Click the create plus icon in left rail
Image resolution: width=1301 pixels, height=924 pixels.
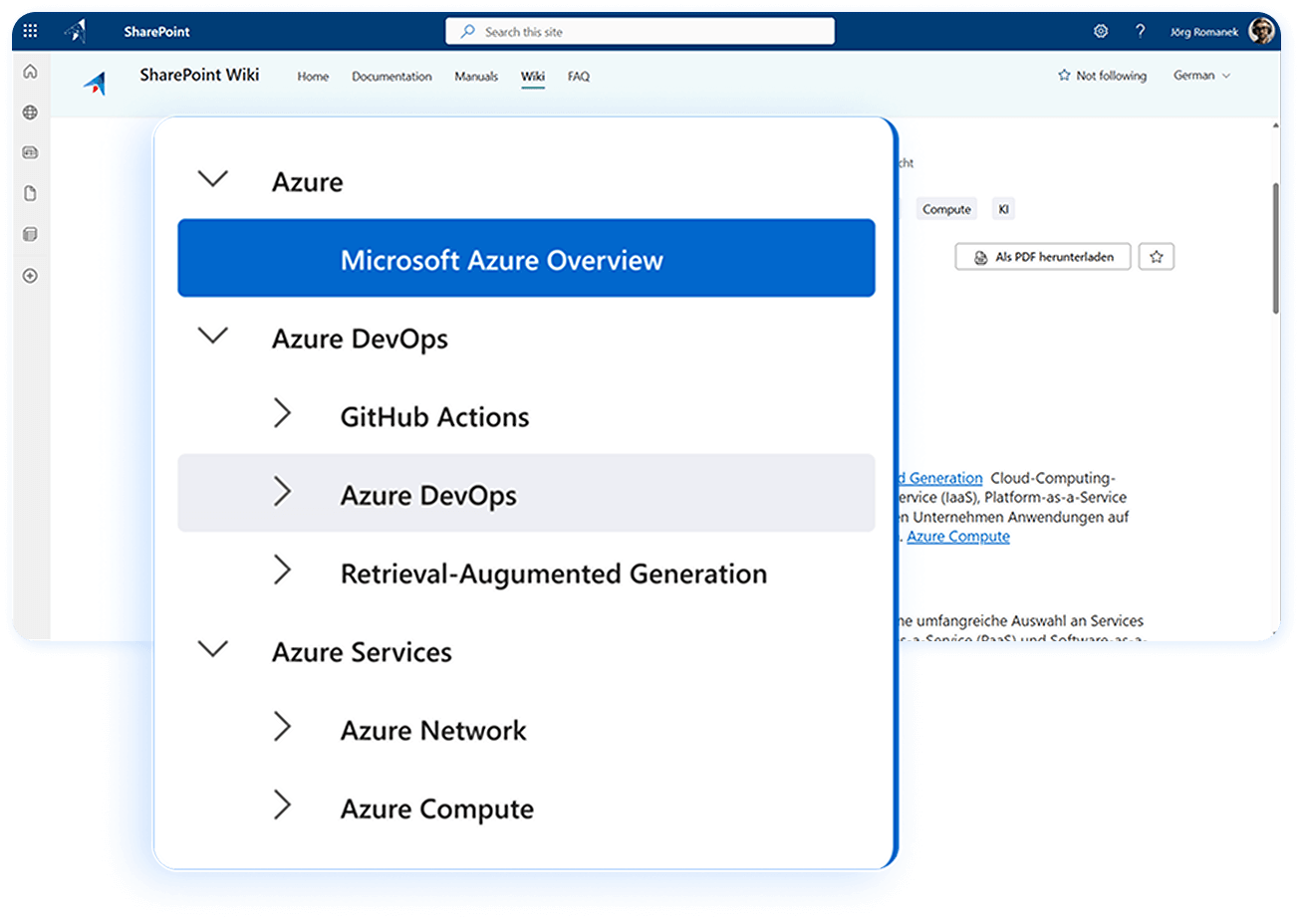pyautogui.click(x=30, y=276)
